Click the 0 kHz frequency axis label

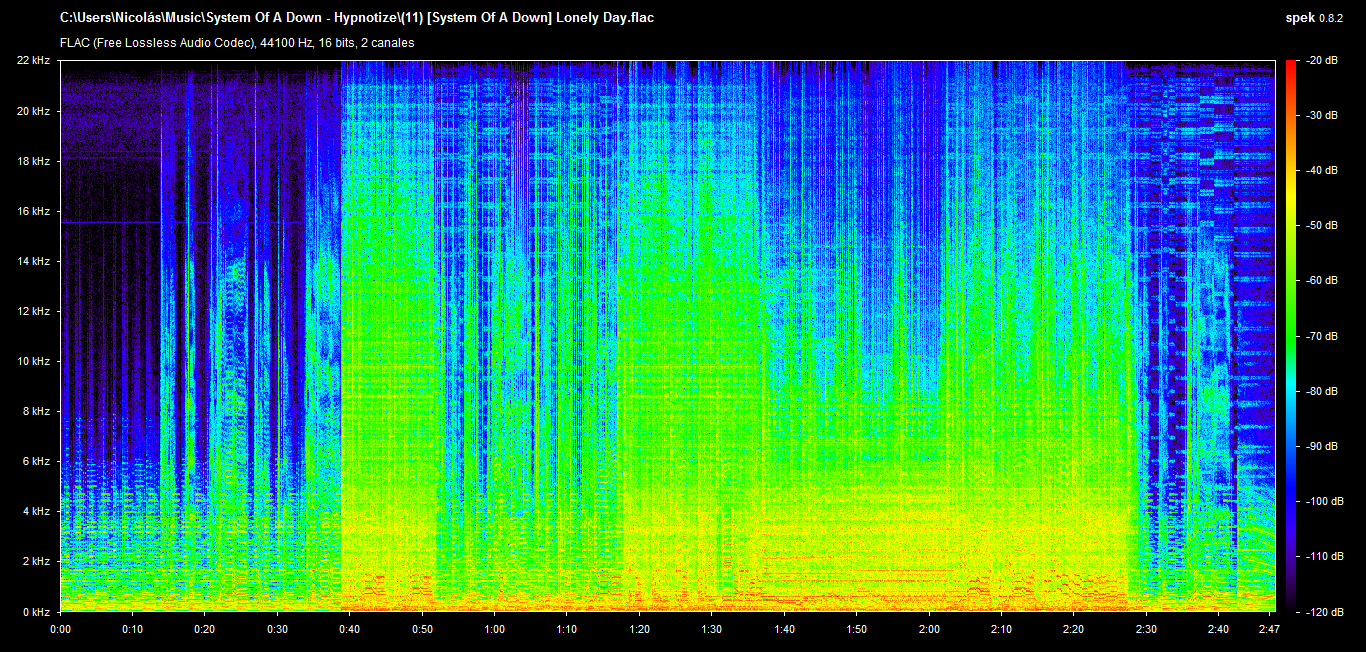36,611
